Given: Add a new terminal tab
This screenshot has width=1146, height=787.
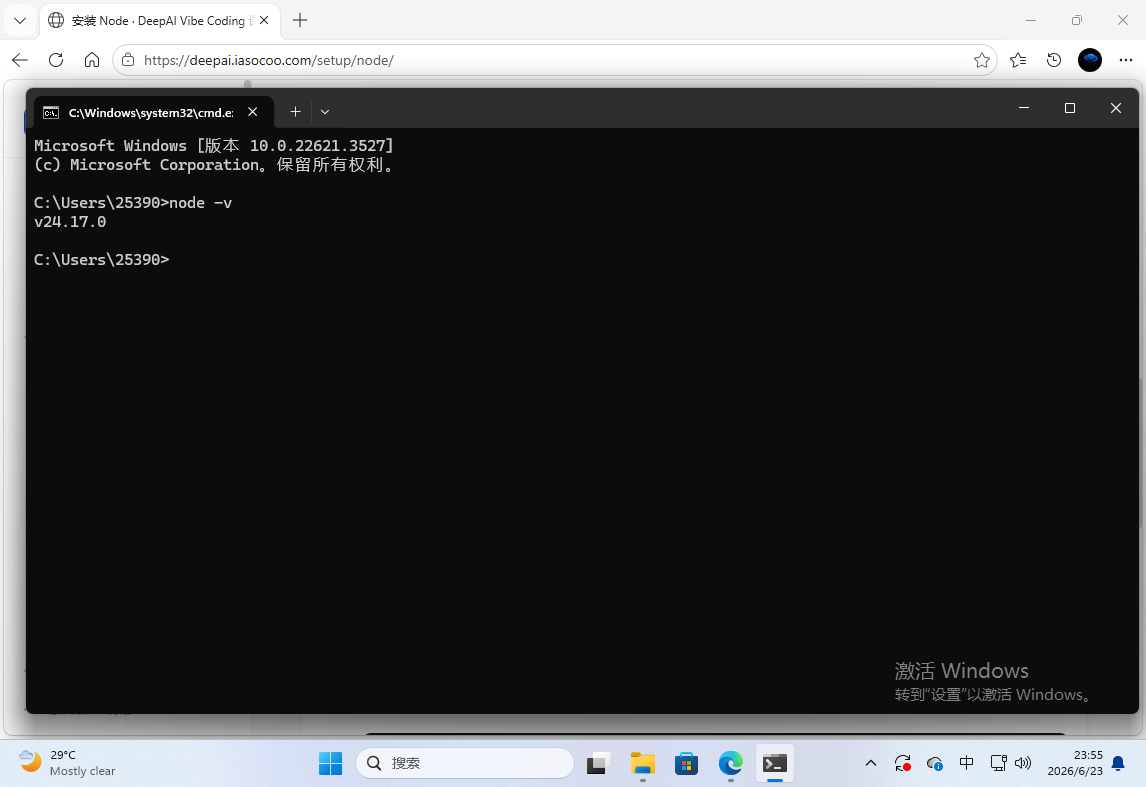Looking at the screenshot, I should [x=295, y=112].
